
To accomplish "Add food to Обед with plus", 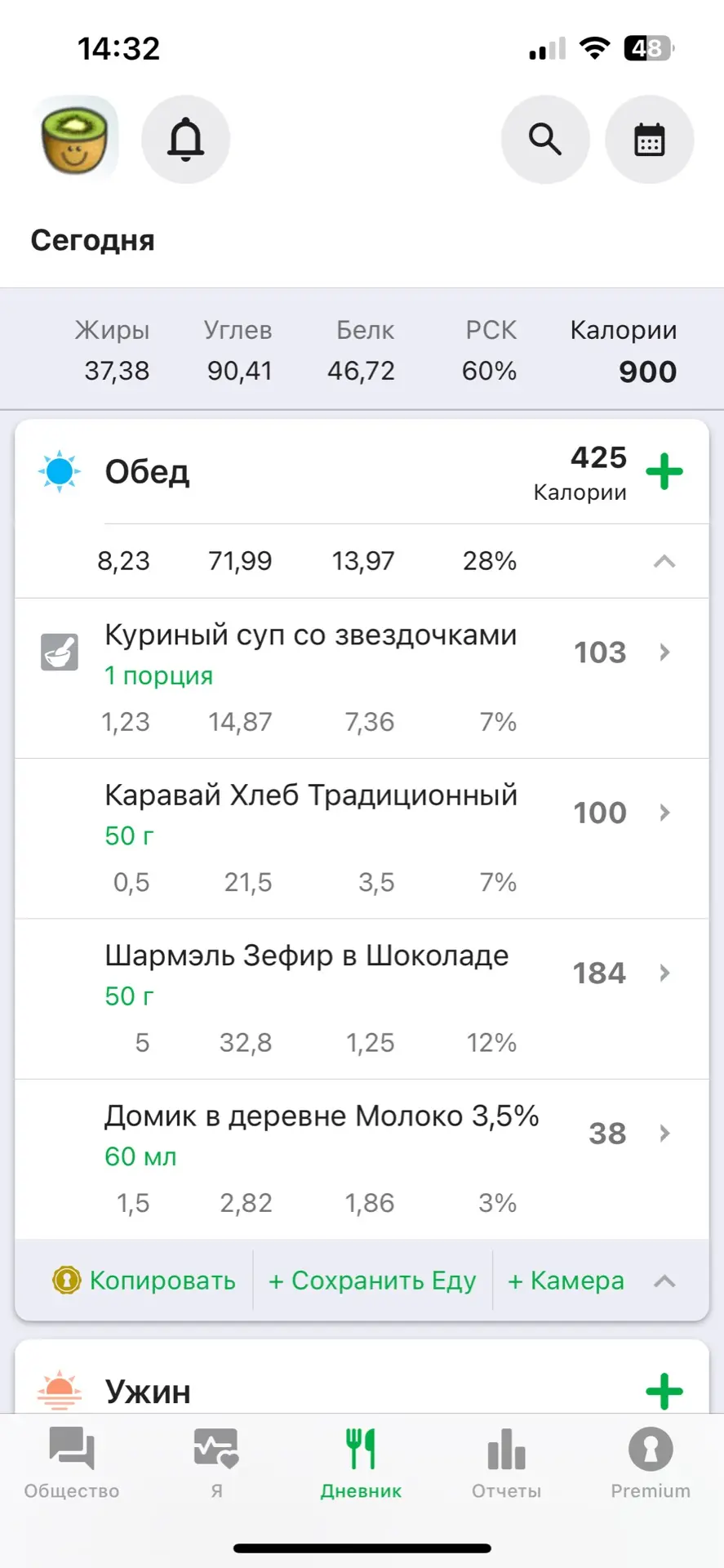I will 664,471.
